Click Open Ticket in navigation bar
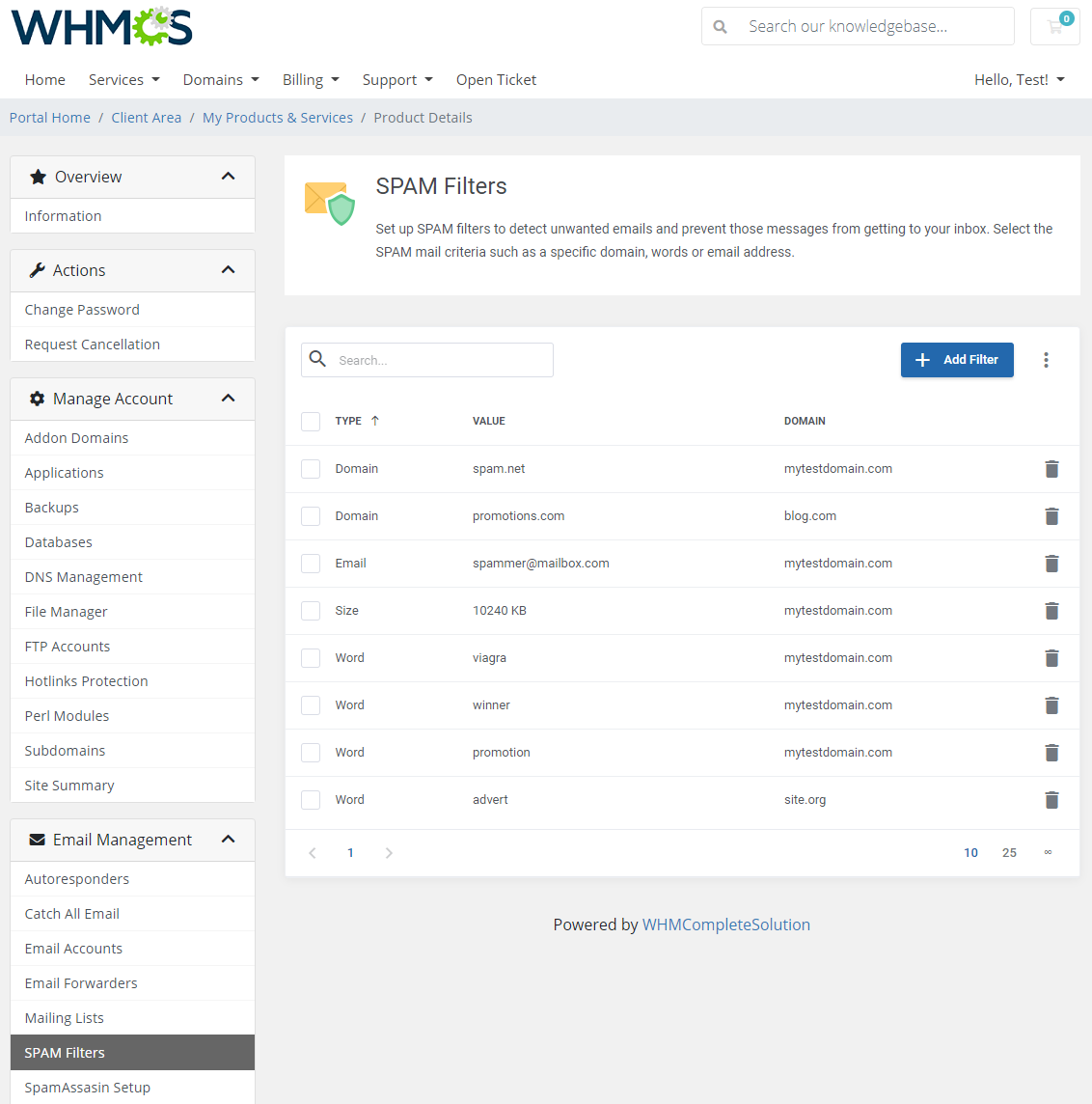 coord(496,79)
